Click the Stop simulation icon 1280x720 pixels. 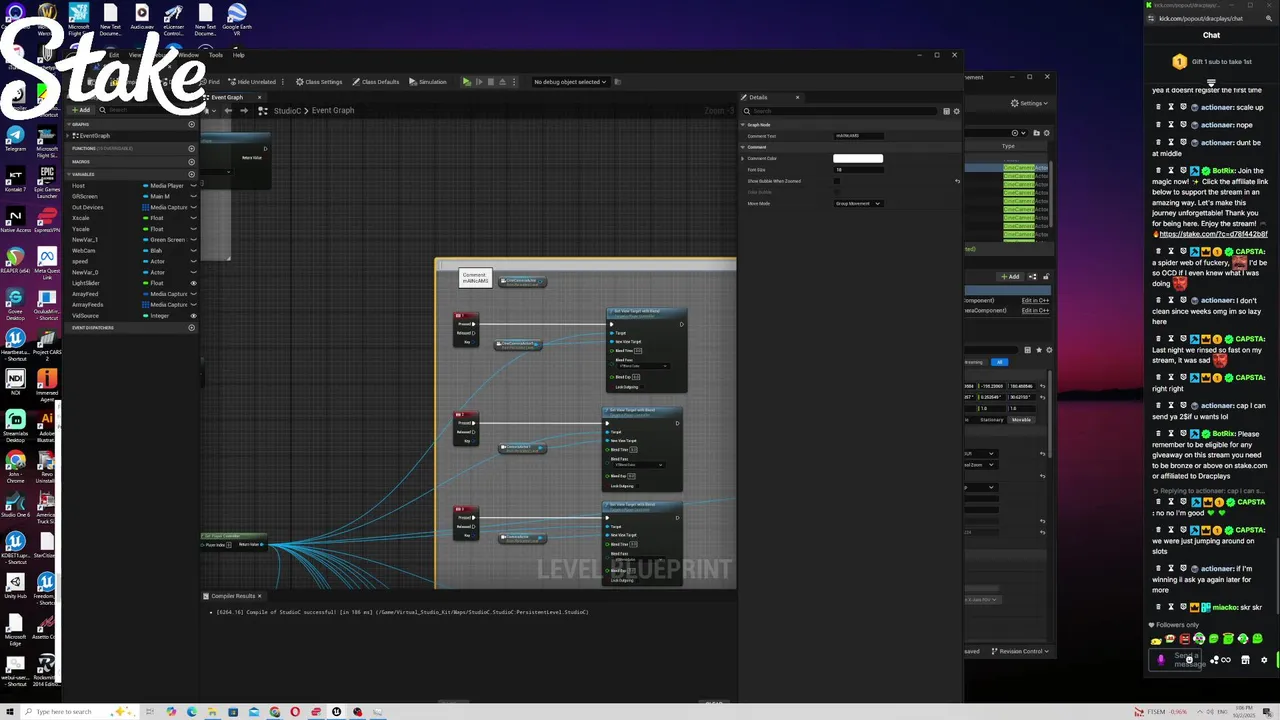point(490,82)
